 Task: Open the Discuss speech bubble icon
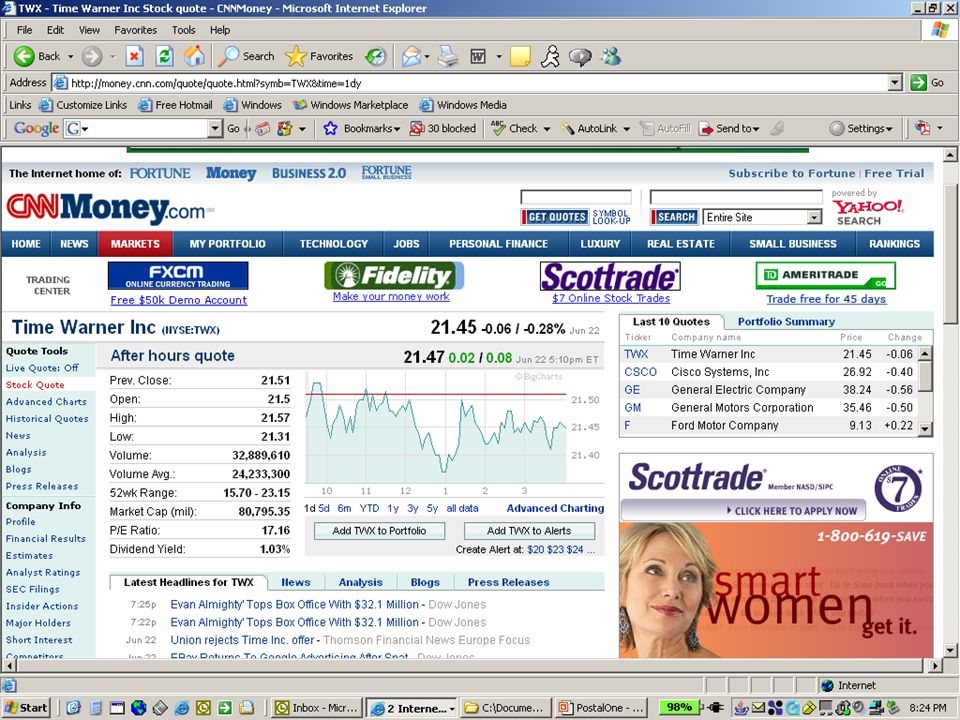[580, 57]
